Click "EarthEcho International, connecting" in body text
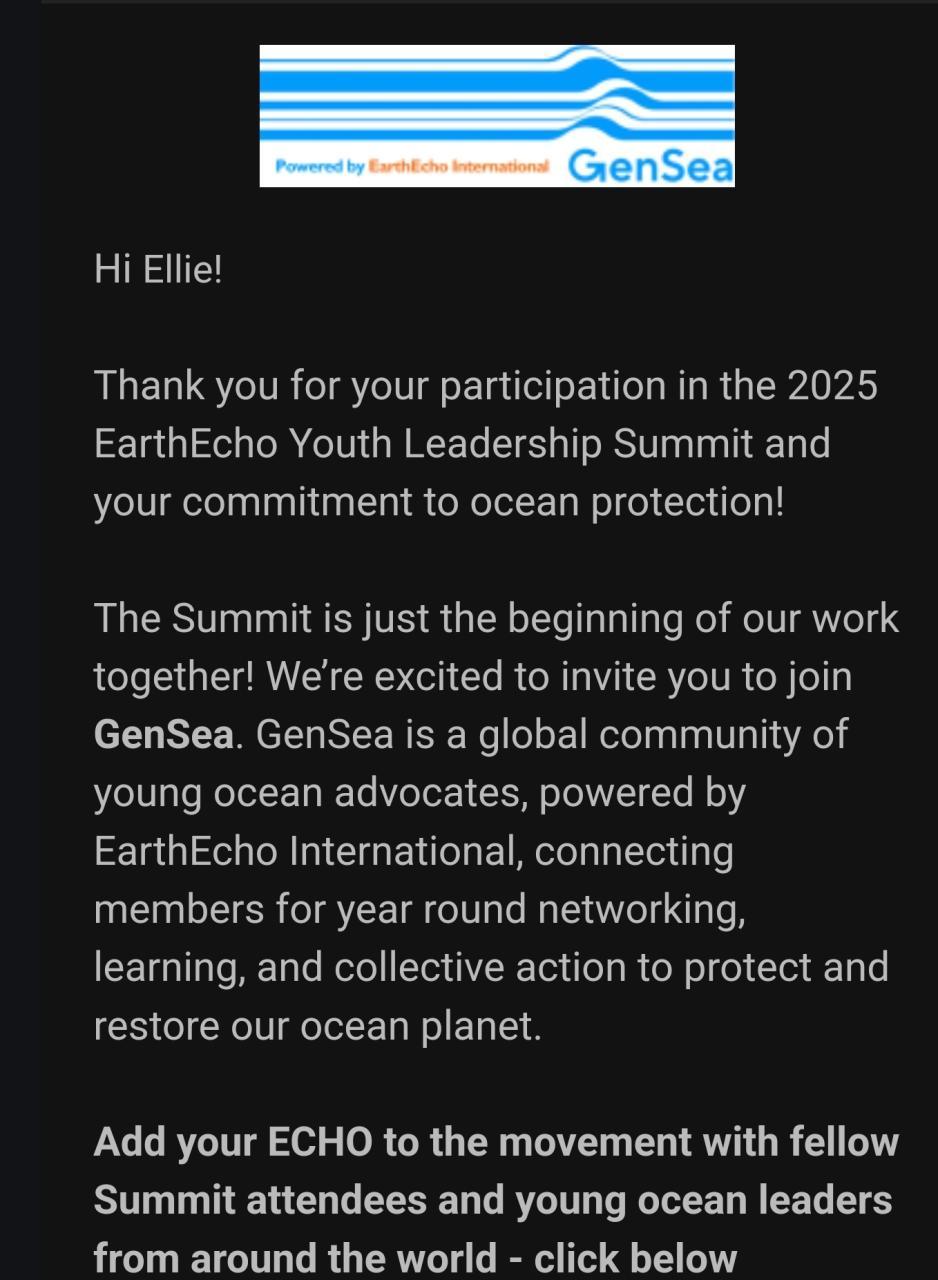Screen dimensions: 938x1280 [x=413, y=851]
